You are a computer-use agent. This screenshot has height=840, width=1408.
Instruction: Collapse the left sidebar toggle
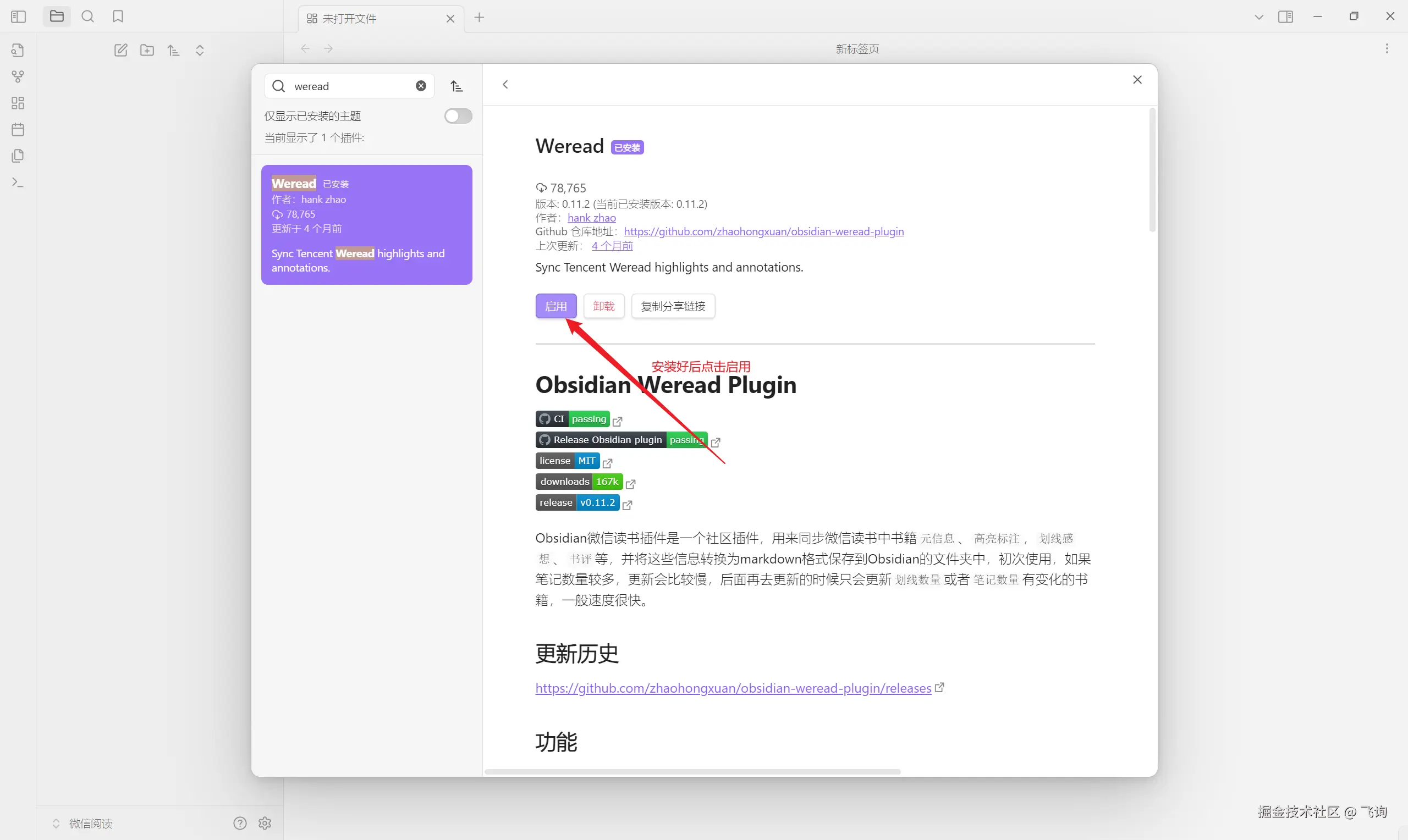pyautogui.click(x=19, y=16)
